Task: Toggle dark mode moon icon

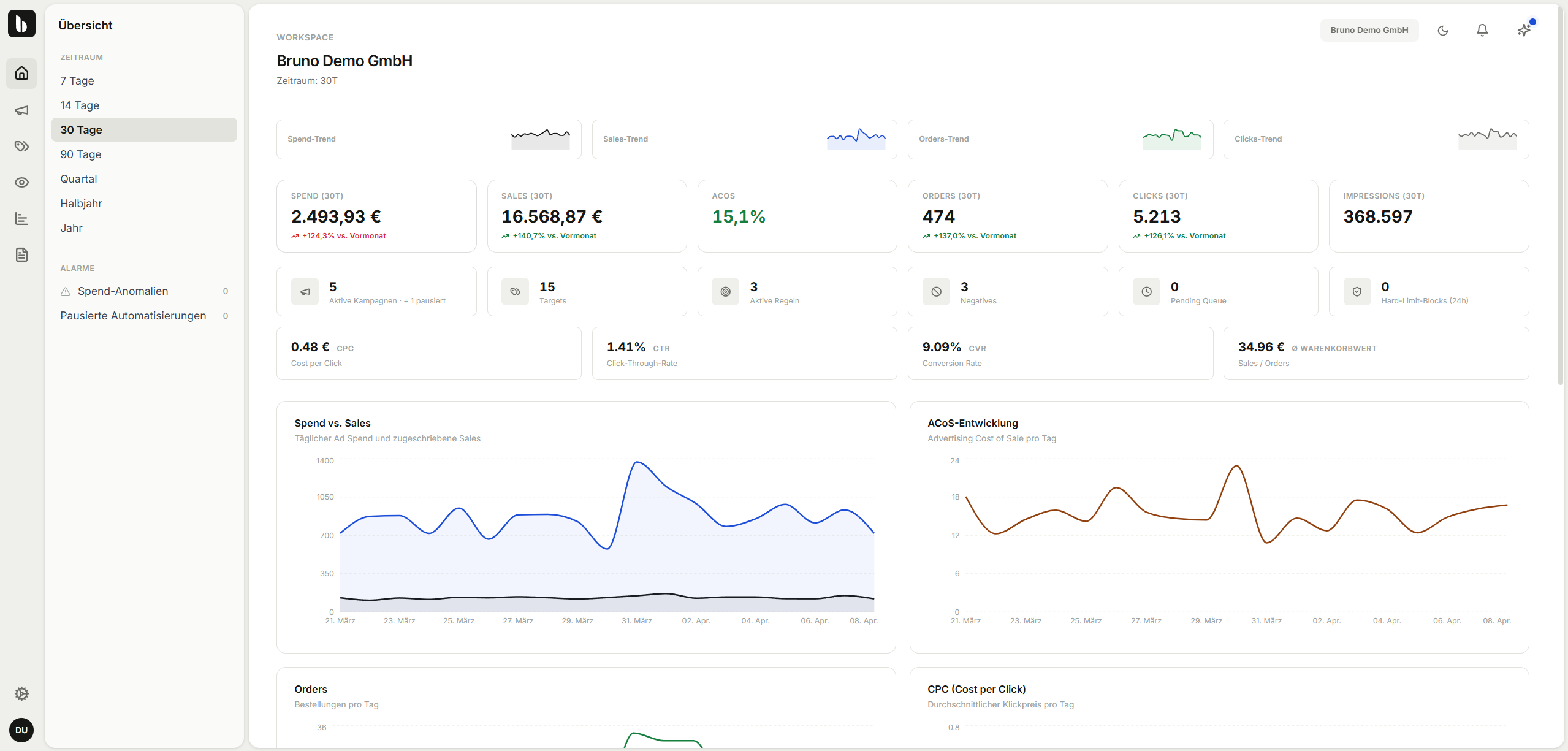Action: coord(1442,30)
